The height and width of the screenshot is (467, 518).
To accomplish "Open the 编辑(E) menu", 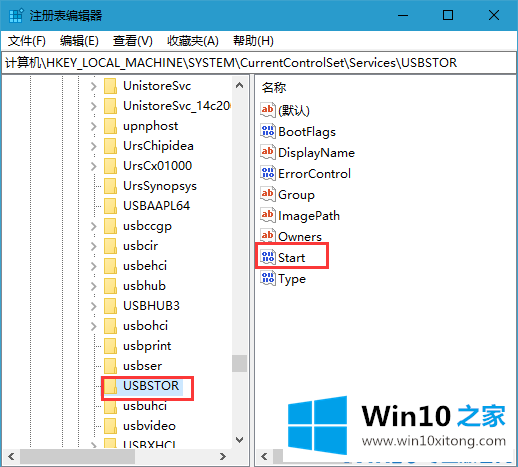I will click(x=79, y=41).
